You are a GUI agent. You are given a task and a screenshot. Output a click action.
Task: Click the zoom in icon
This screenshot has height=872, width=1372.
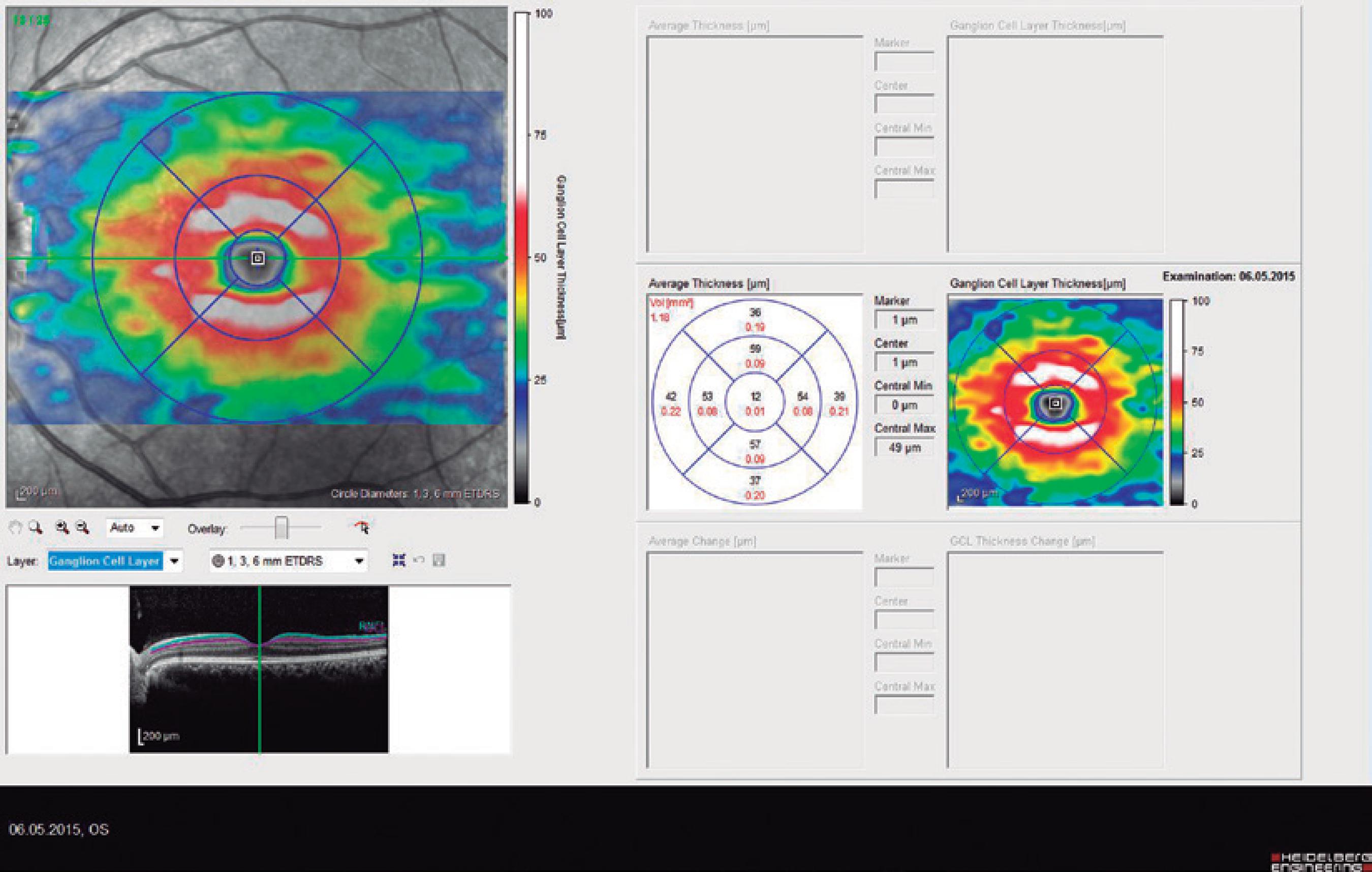click(x=63, y=528)
